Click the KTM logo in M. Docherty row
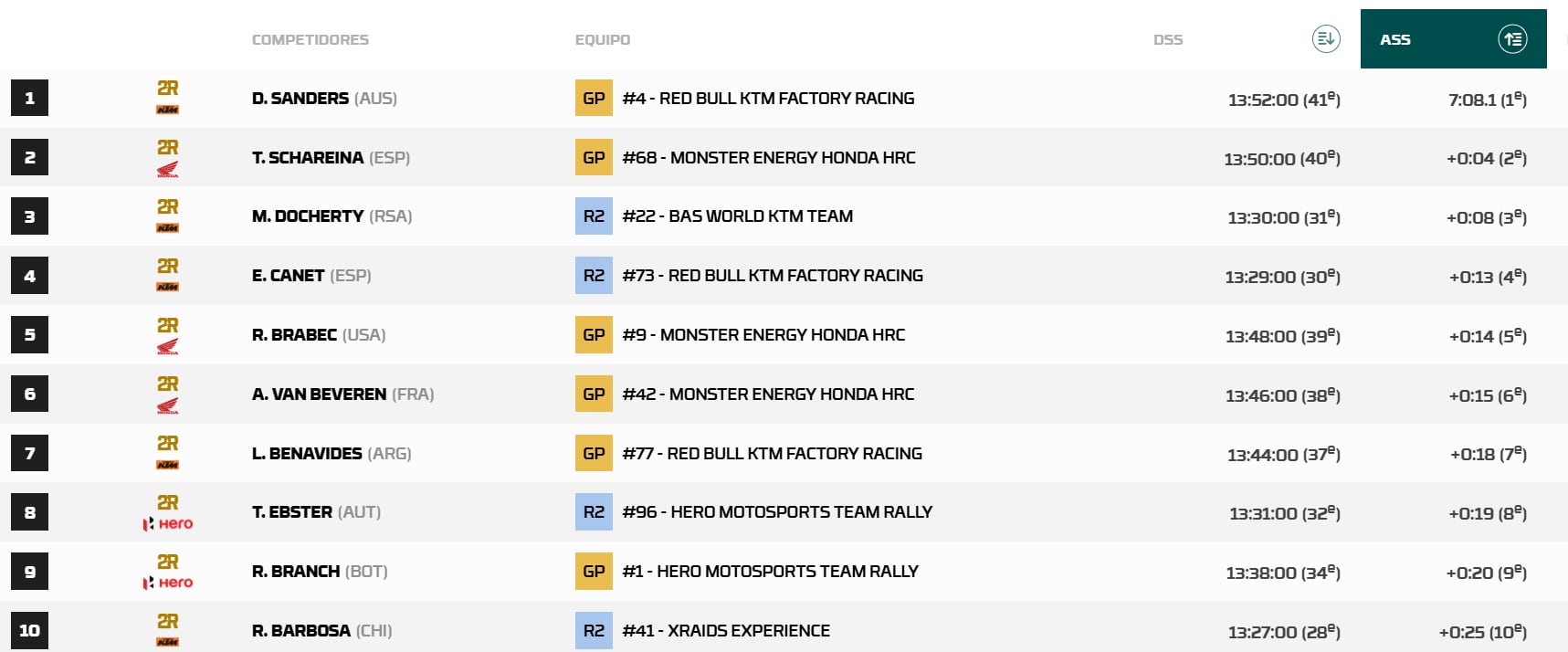The width and height of the screenshot is (1568, 652). (167, 228)
